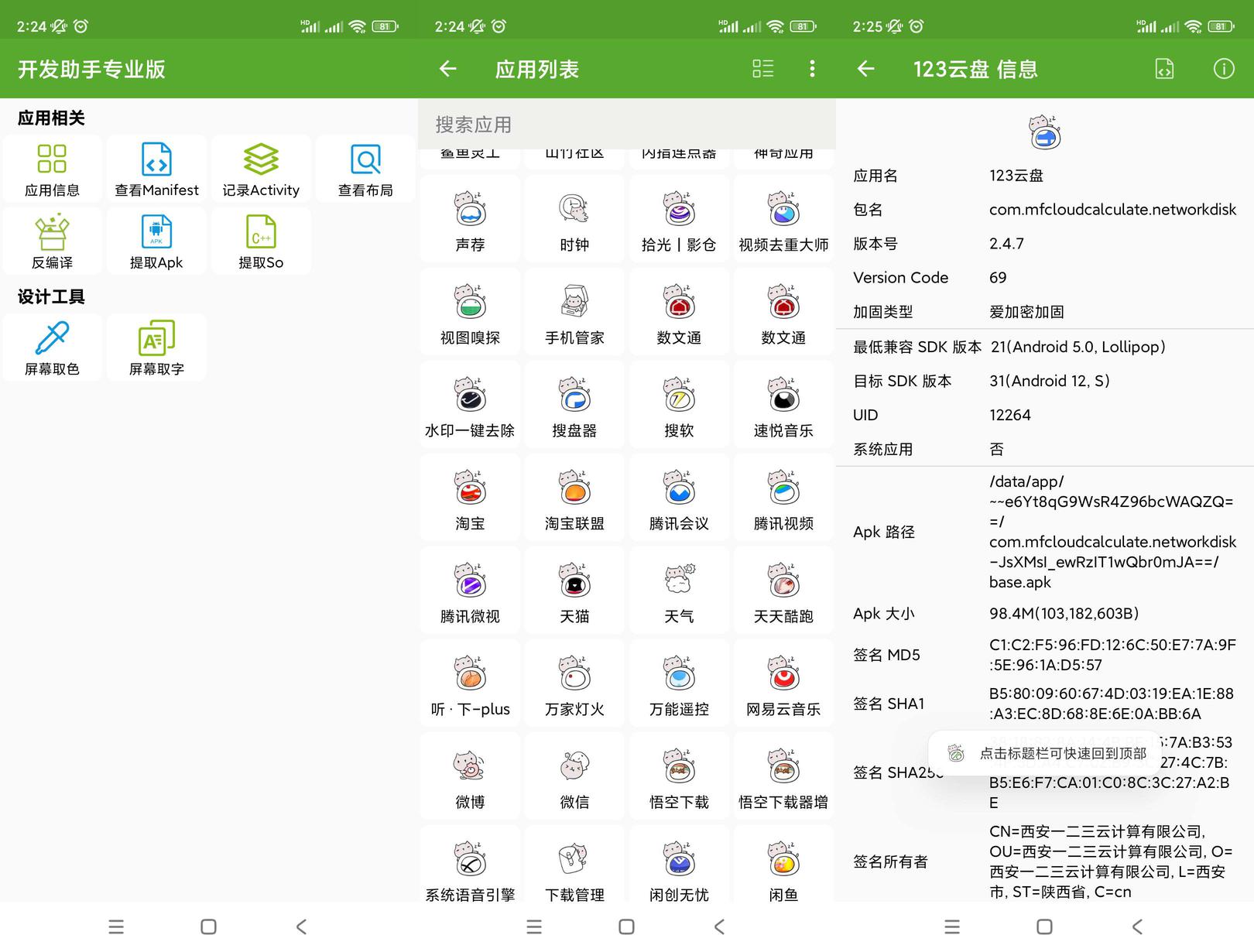Tap the 签名 MD5 row label
The image size is (1254, 952).
point(886,655)
